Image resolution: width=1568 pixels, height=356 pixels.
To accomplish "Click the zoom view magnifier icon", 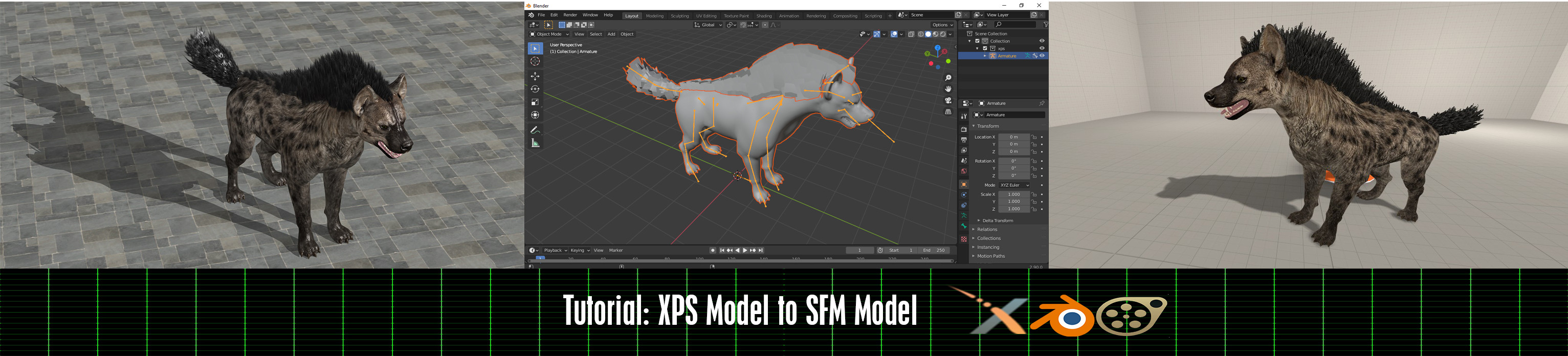I will tap(948, 78).
